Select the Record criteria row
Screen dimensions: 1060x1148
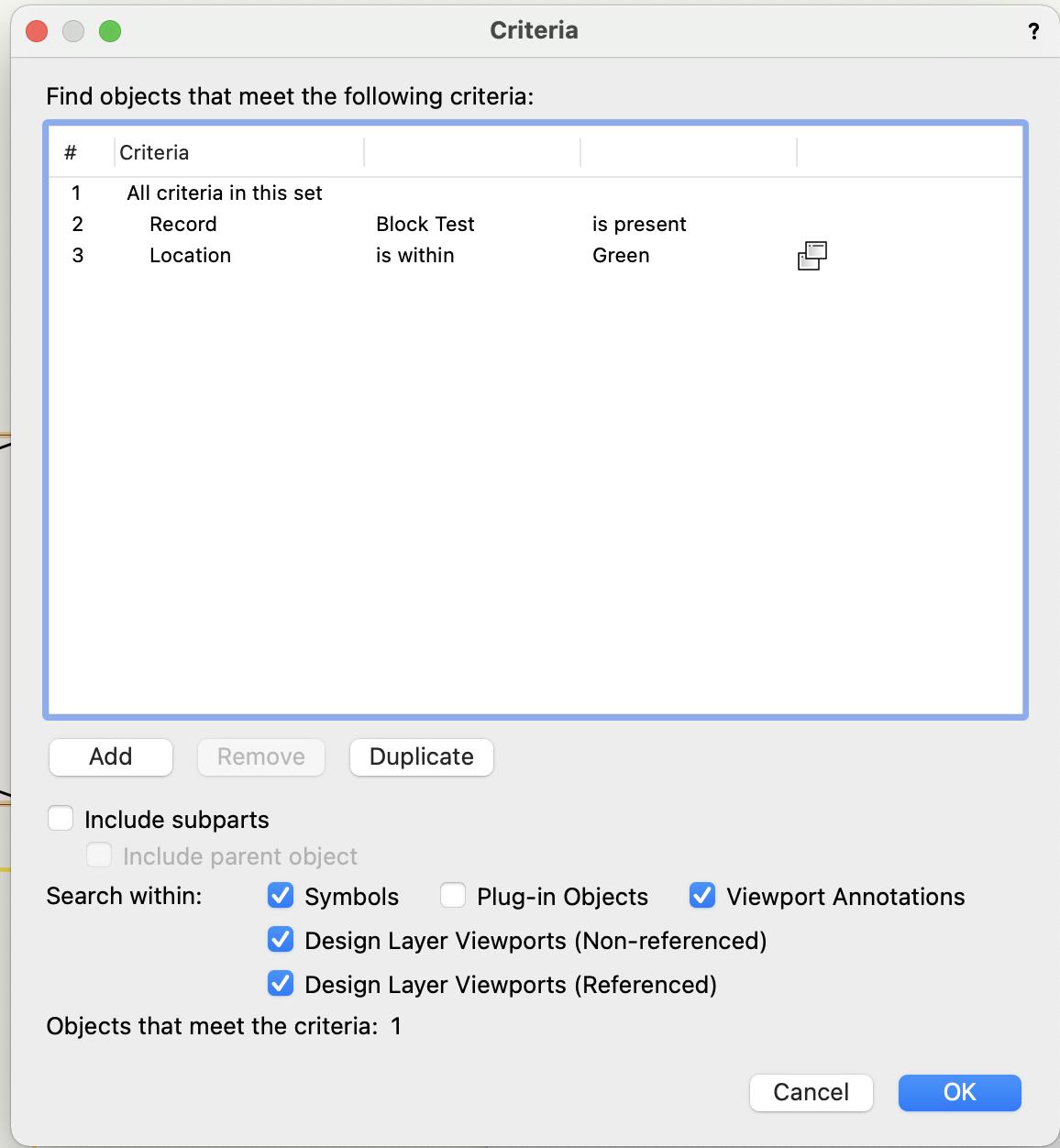183,225
